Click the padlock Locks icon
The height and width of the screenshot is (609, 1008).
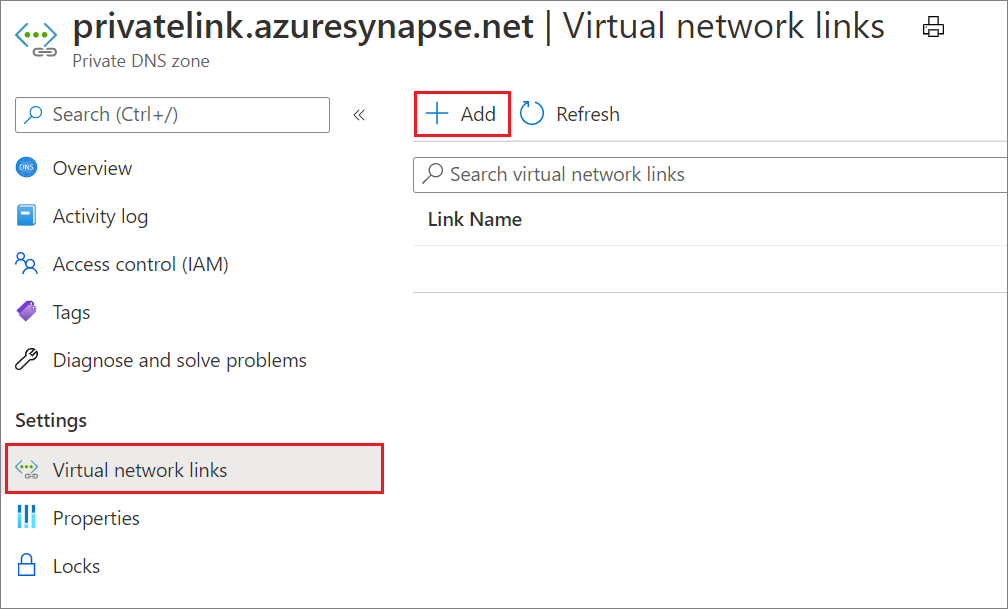(26, 565)
